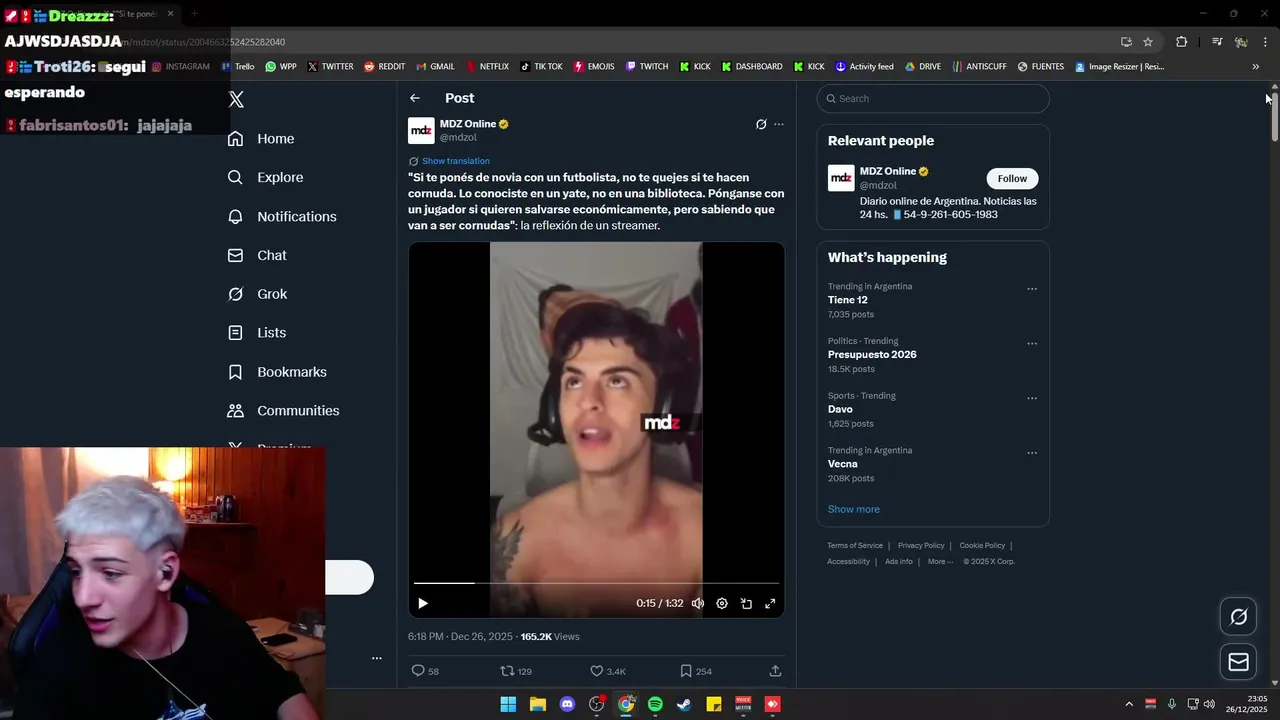The image size is (1280, 720).
Task: Open Accessibility footer link
Action: click(848, 562)
